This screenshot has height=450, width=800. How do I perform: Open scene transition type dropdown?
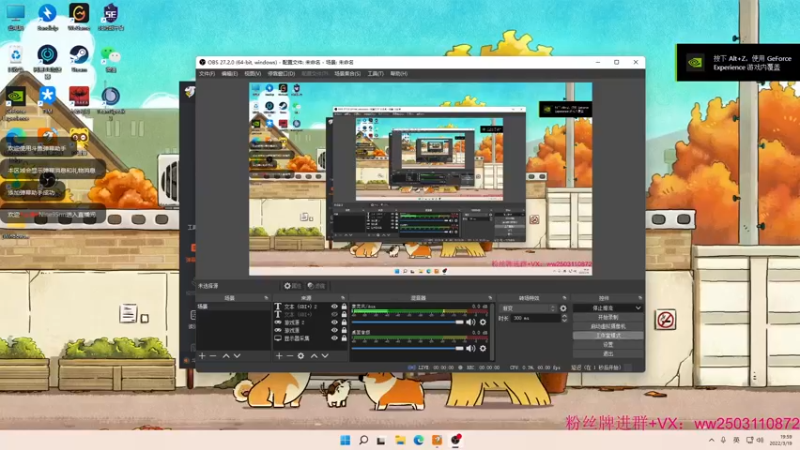pyautogui.click(x=528, y=308)
